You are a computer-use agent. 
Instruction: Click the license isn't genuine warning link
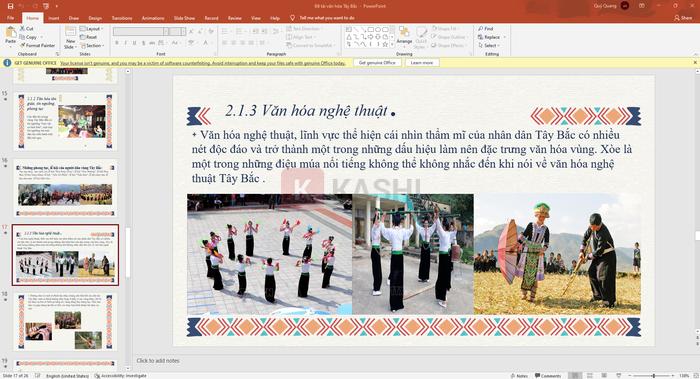tap(203, 63)
